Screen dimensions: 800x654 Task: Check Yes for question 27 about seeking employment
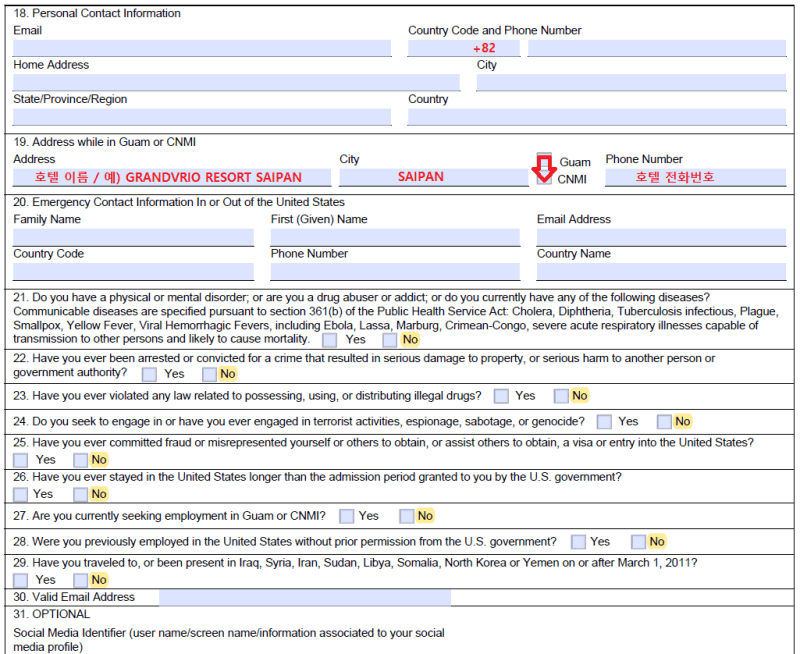pyautogui.click(x=347, y=516)
